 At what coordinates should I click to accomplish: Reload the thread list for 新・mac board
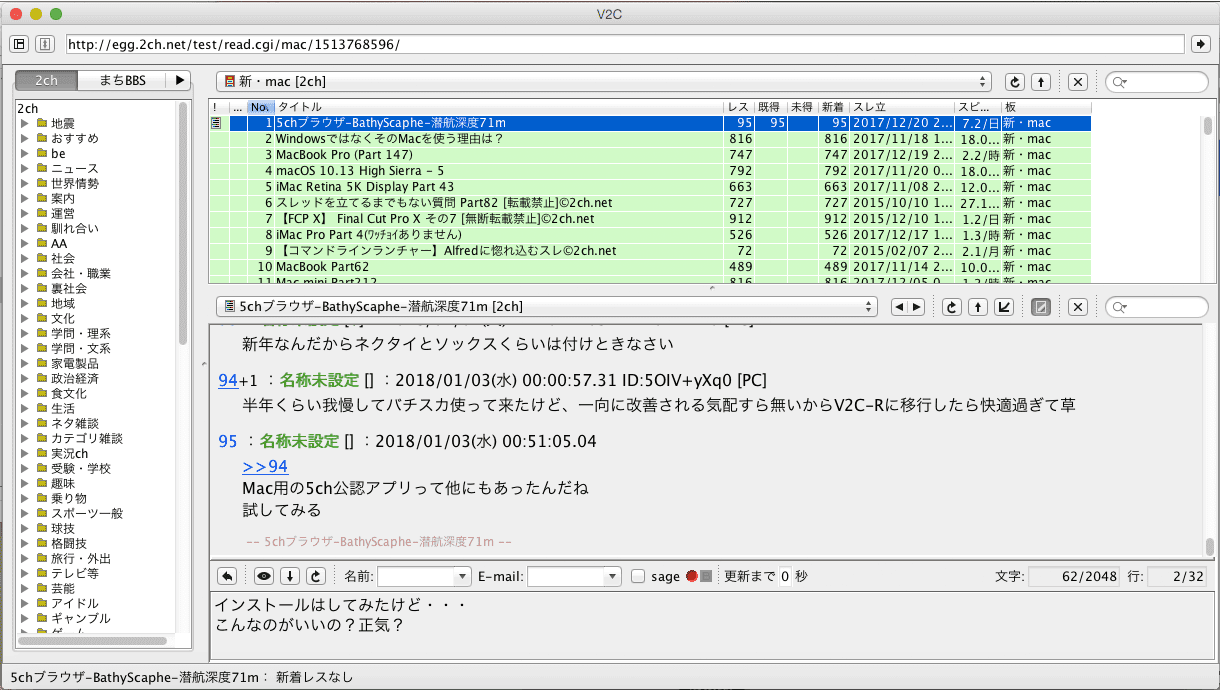tap(1014, 82)
